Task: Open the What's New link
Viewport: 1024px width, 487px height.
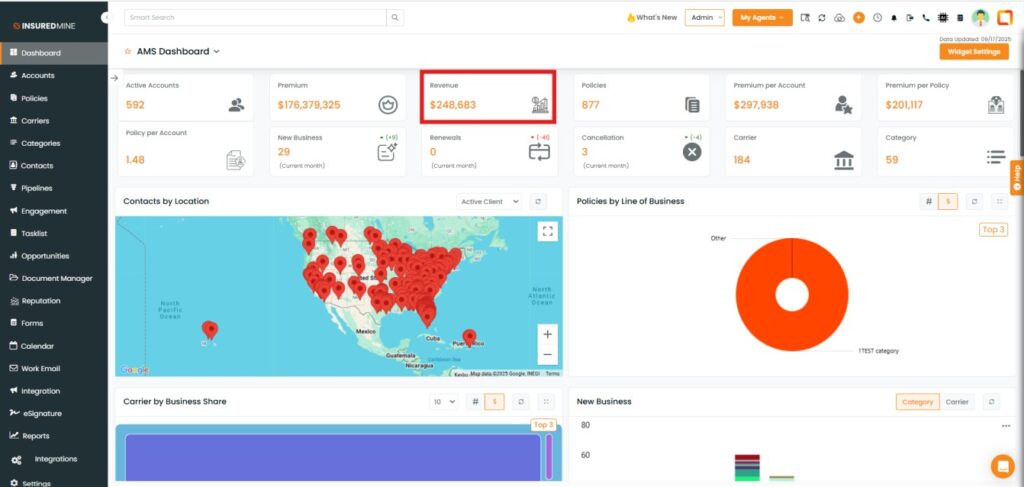Action: 651,18
